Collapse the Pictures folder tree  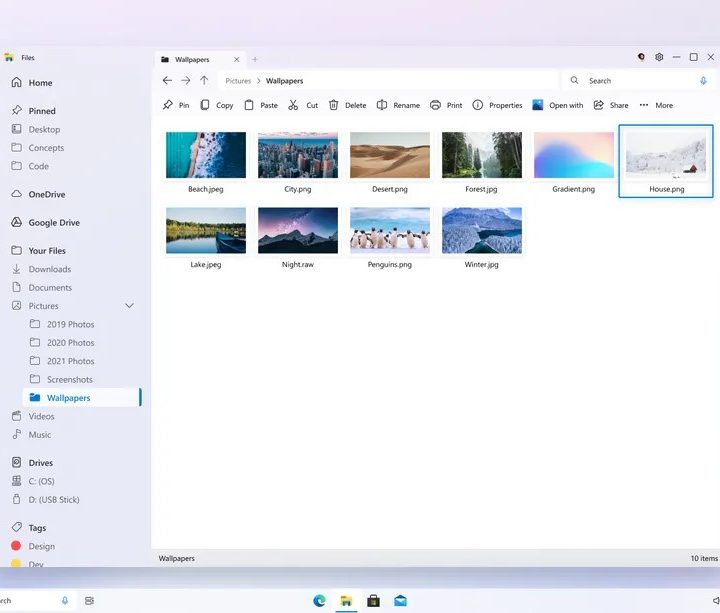(x=129, y=306)
